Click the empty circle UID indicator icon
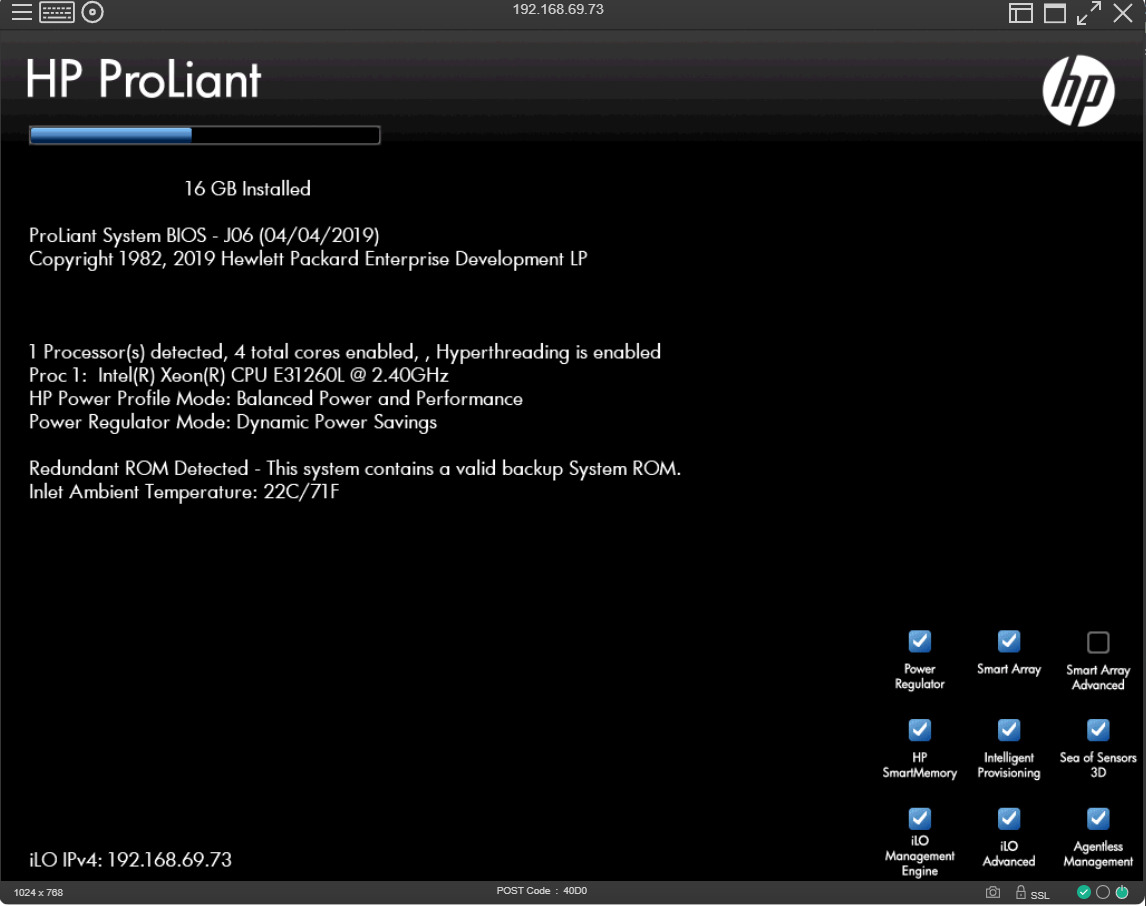This screenshot has width=1146, height=906. point(1103,892)
